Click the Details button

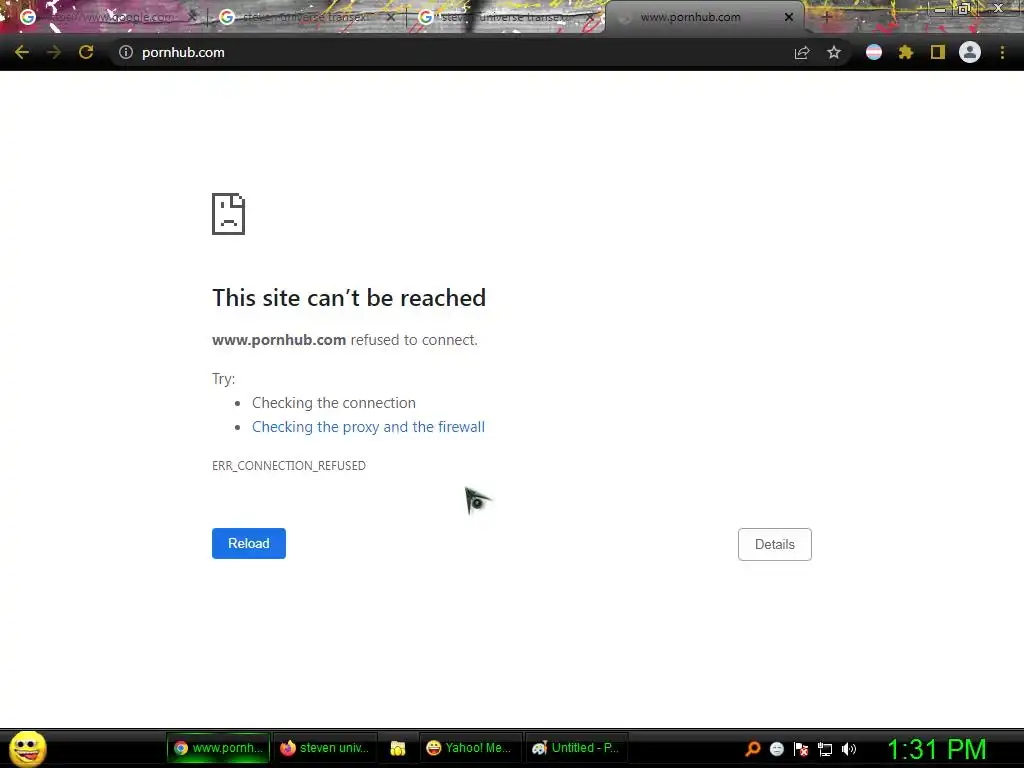pyautogui.click(x=775, y=544)
